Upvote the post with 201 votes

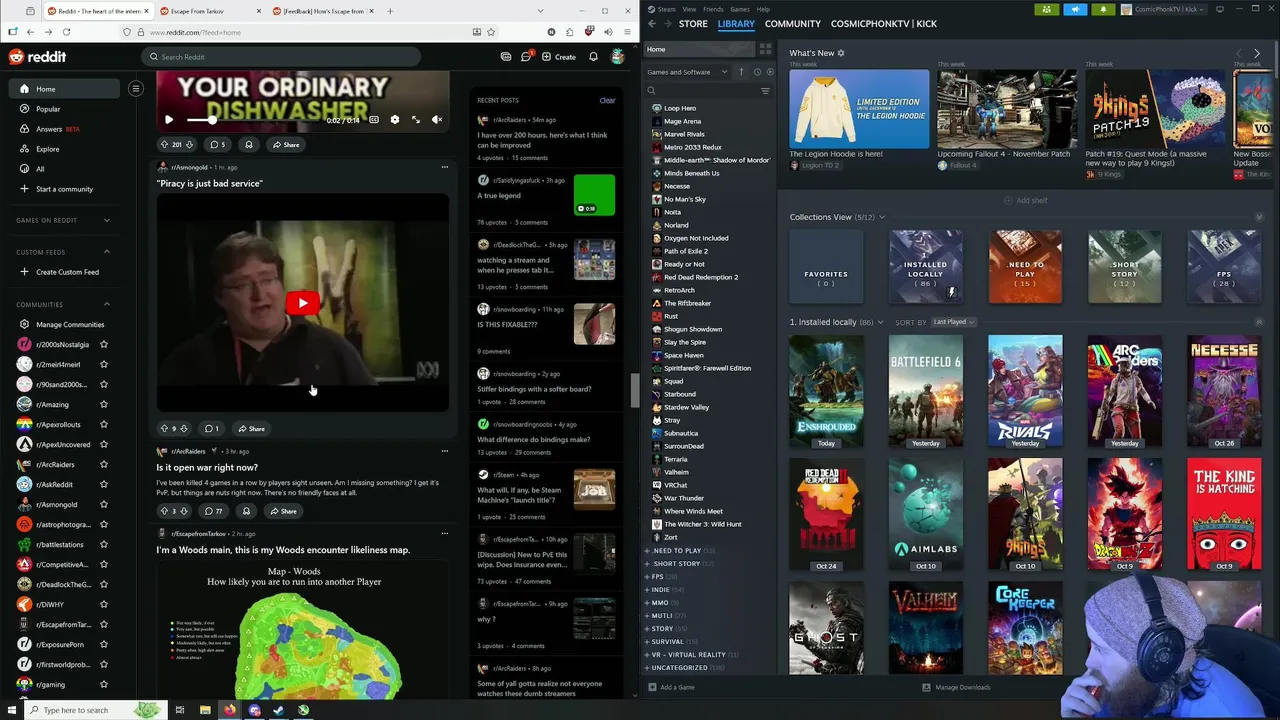[165, 145]
